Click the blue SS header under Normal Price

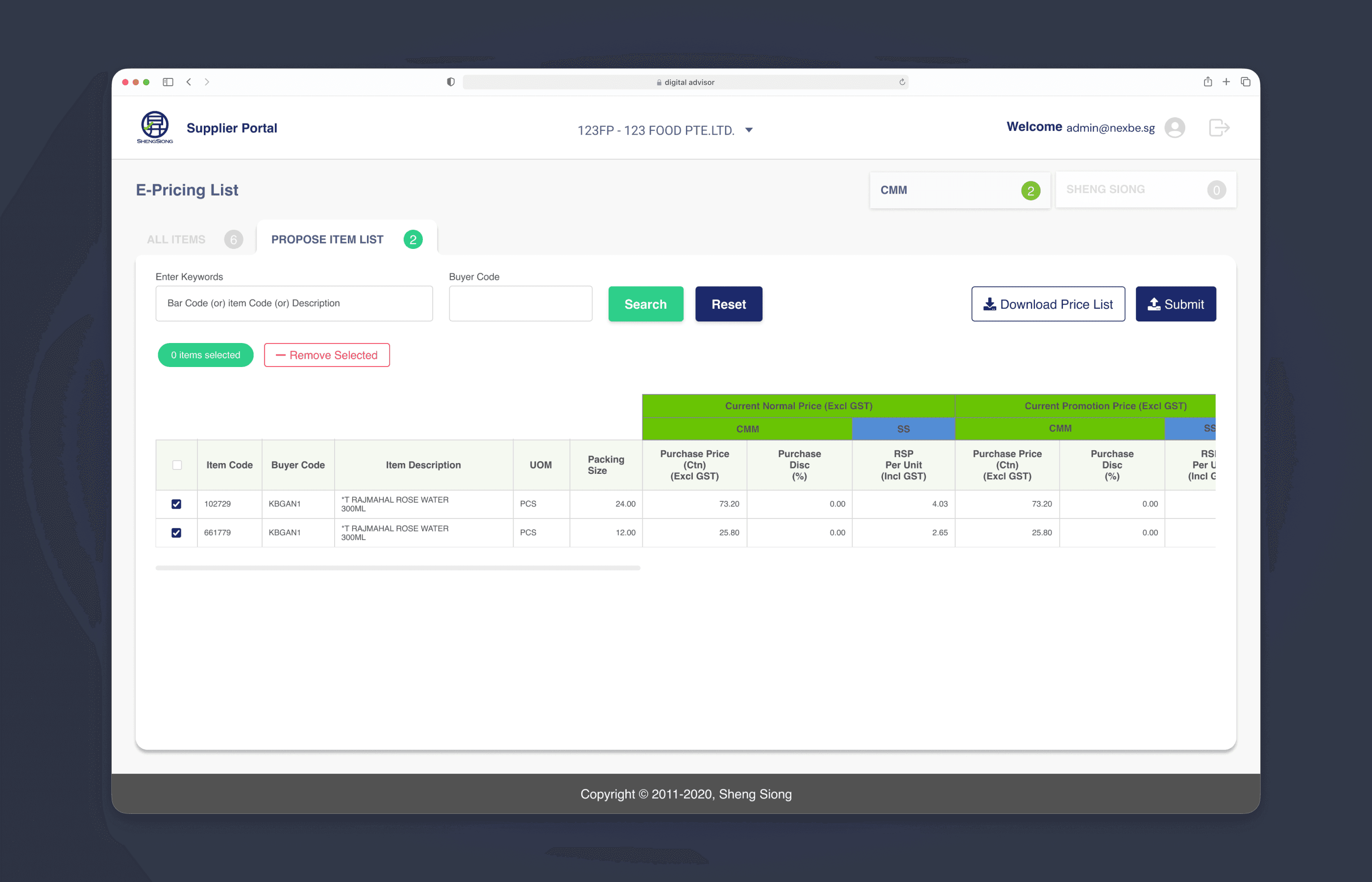[903, 429]
